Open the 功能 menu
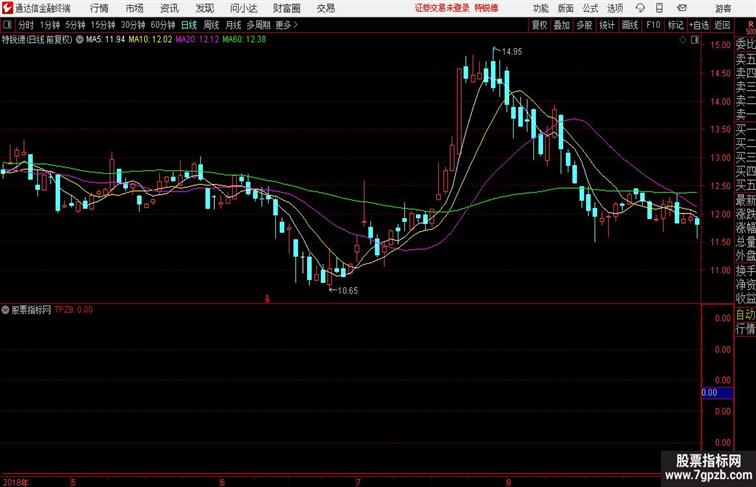This screenshot has width=756, height=487. coord(540,8)
